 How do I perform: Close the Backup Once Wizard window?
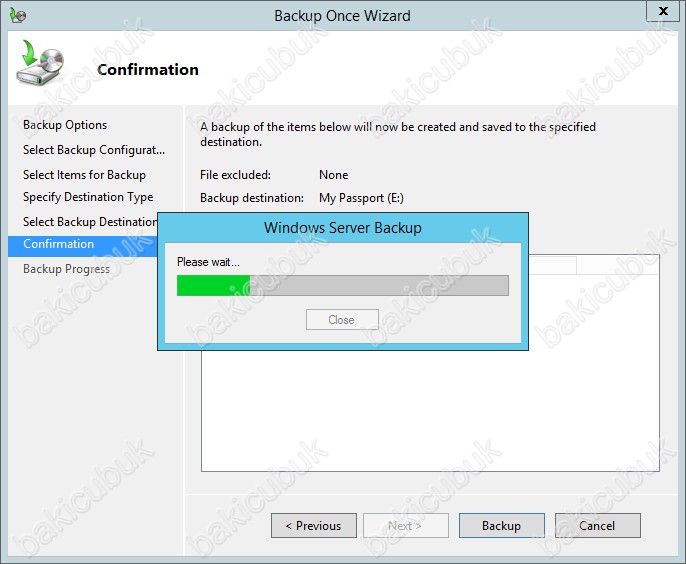663,11
